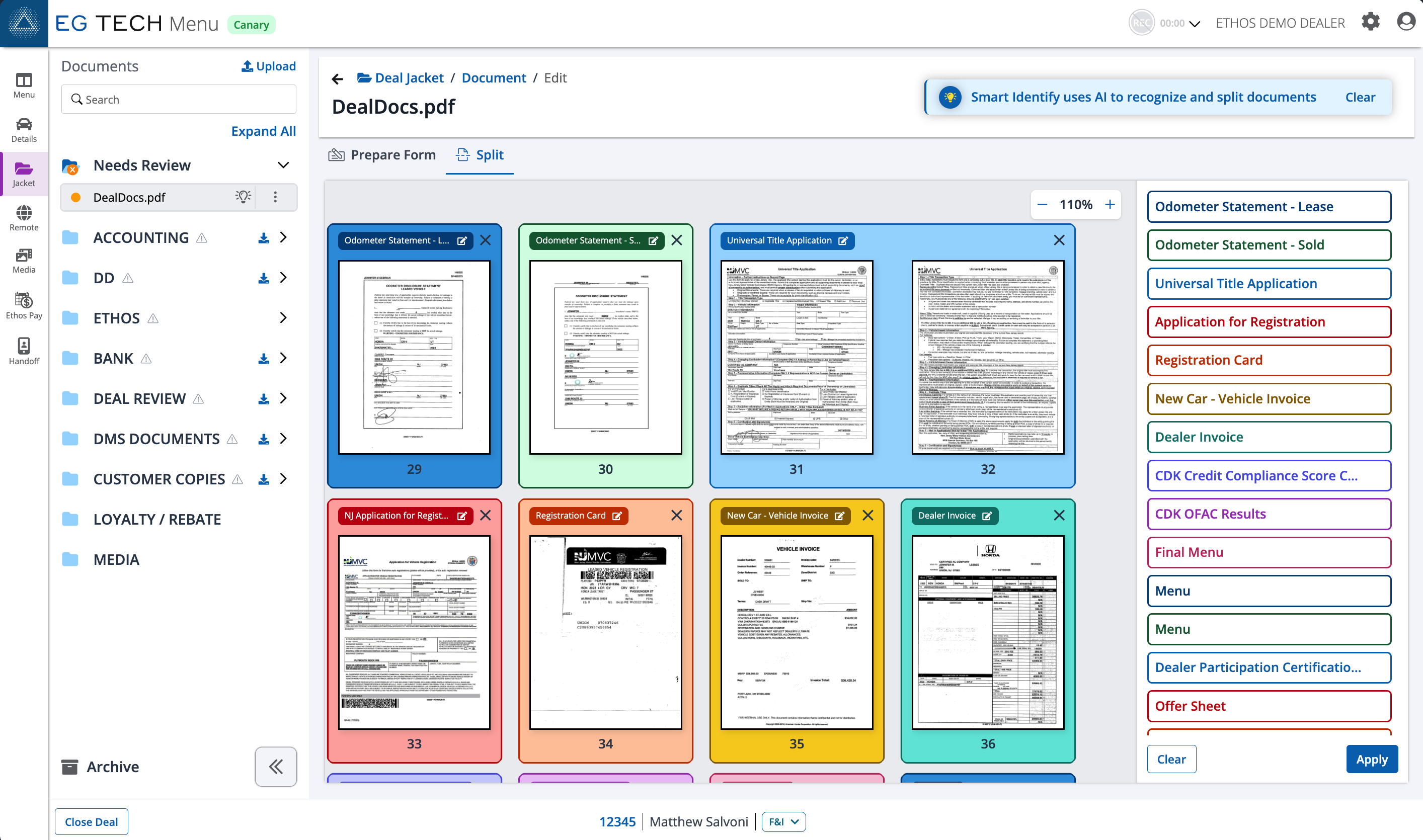Zoom in with the plus icon
Screen dimensions: 1423x840
1110,205
